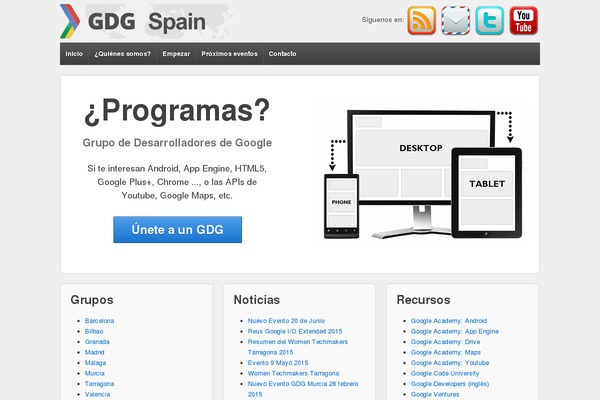Click the Recursos section heading
Screen dimensions: 600x400
click(423, 300)
